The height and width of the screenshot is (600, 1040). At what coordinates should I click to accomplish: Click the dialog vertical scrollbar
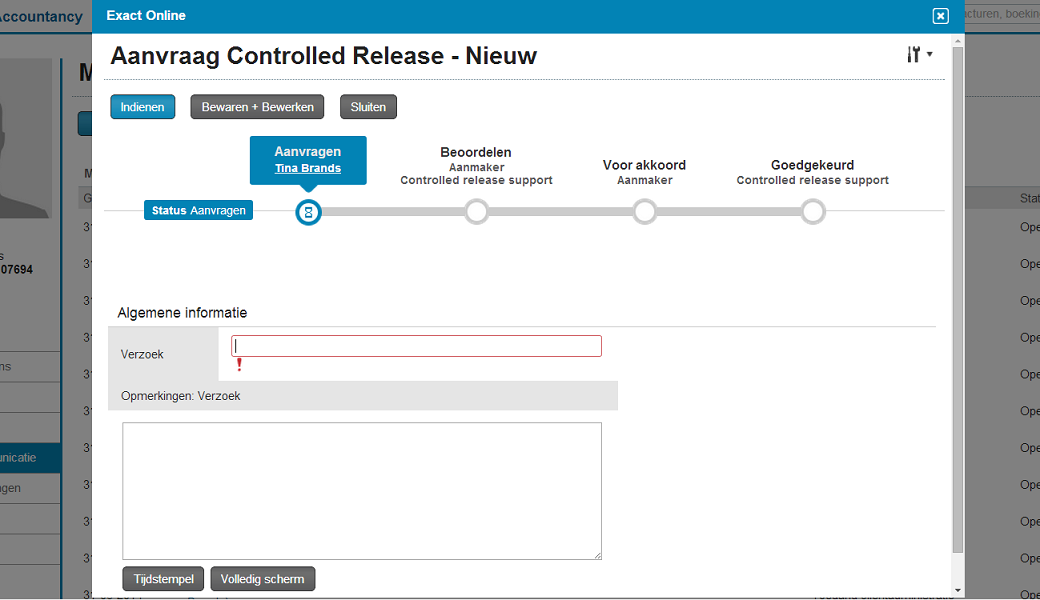957,300
